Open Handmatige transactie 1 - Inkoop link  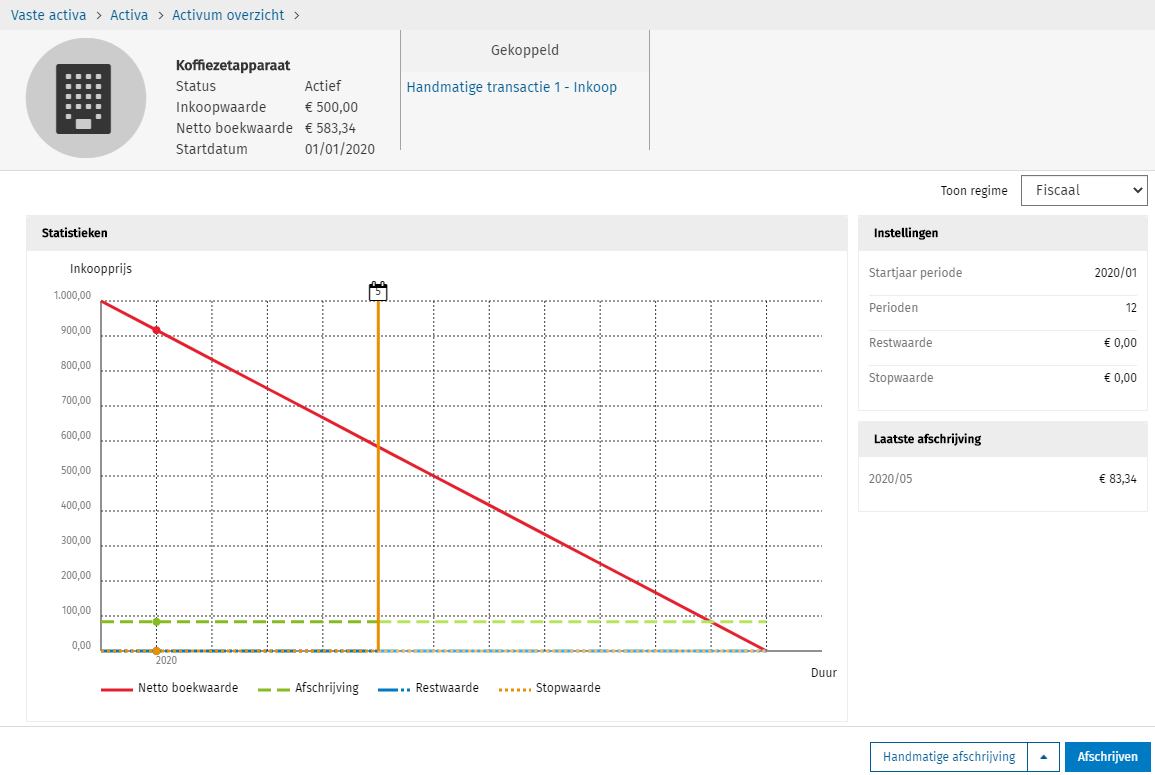(x=511, y=87)
